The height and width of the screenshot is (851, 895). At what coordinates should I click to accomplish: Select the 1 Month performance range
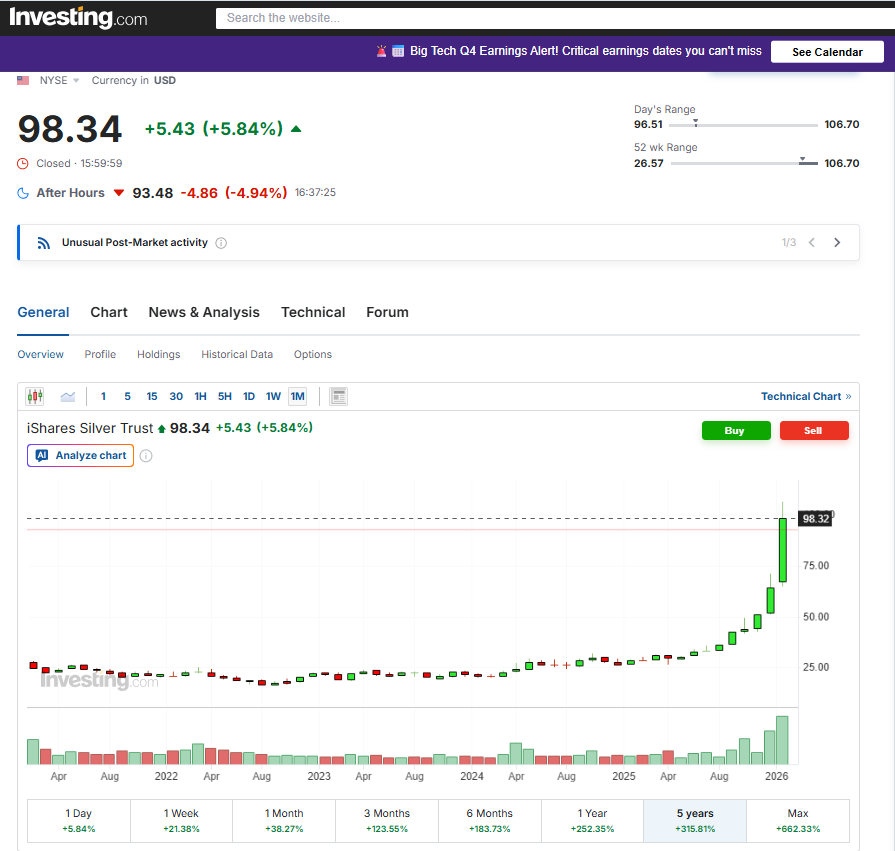[x=284, y=821]
